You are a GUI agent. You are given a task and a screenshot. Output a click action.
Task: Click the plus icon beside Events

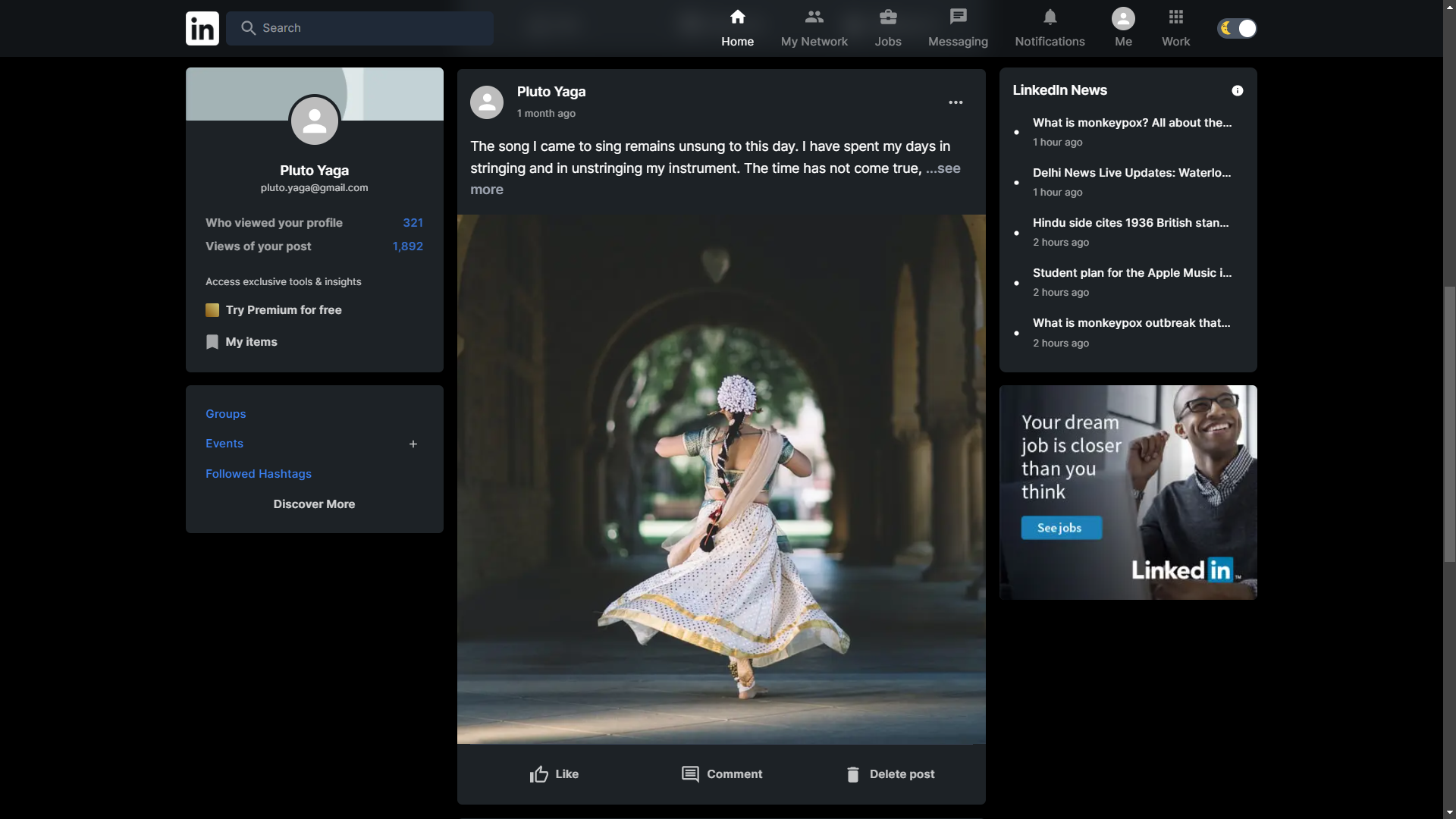(x=413, y=444)
